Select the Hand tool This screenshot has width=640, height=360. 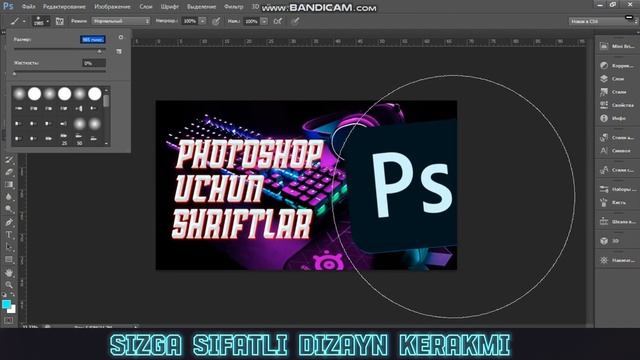pyautogui.click(x=9, y=273)
